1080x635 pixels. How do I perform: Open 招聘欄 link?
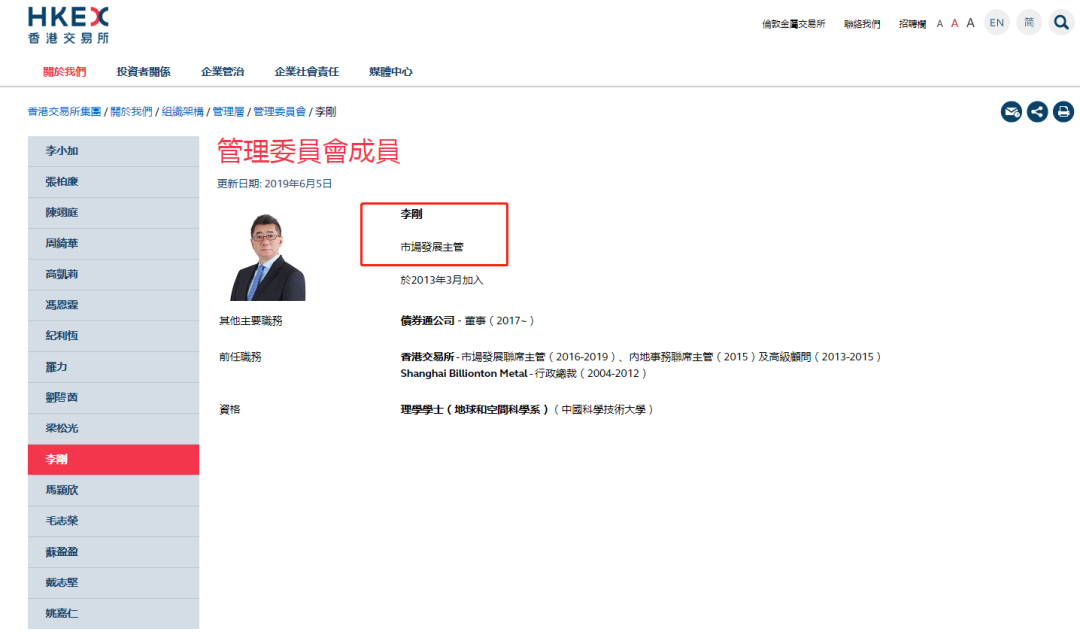(912, 24)
